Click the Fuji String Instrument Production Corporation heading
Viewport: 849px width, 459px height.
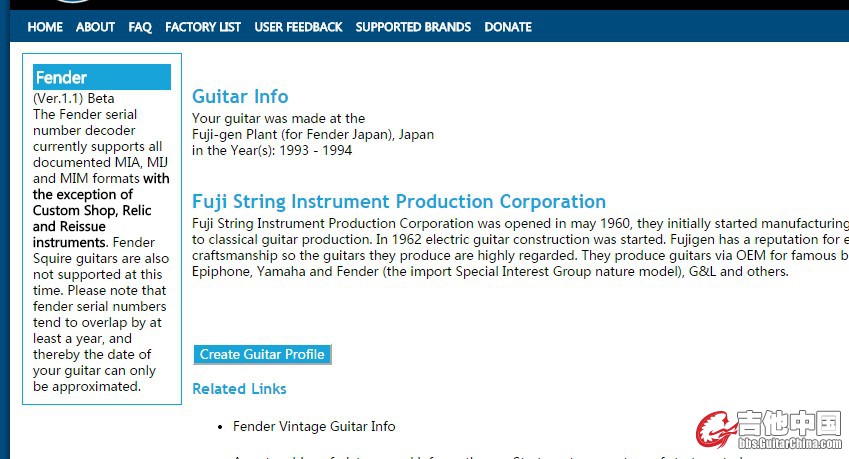pyautogui.click(x=399, y=201)
